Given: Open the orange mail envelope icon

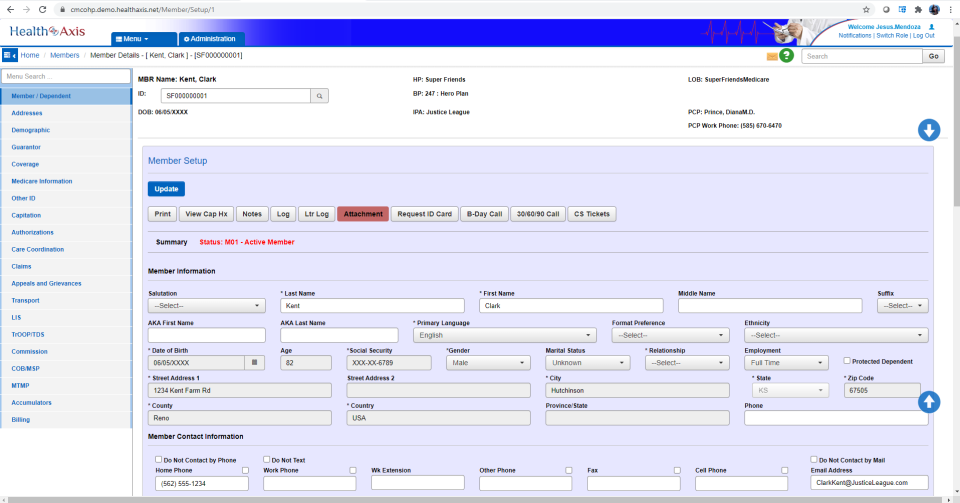Looking at the screenshot, I should pos(772,56).
